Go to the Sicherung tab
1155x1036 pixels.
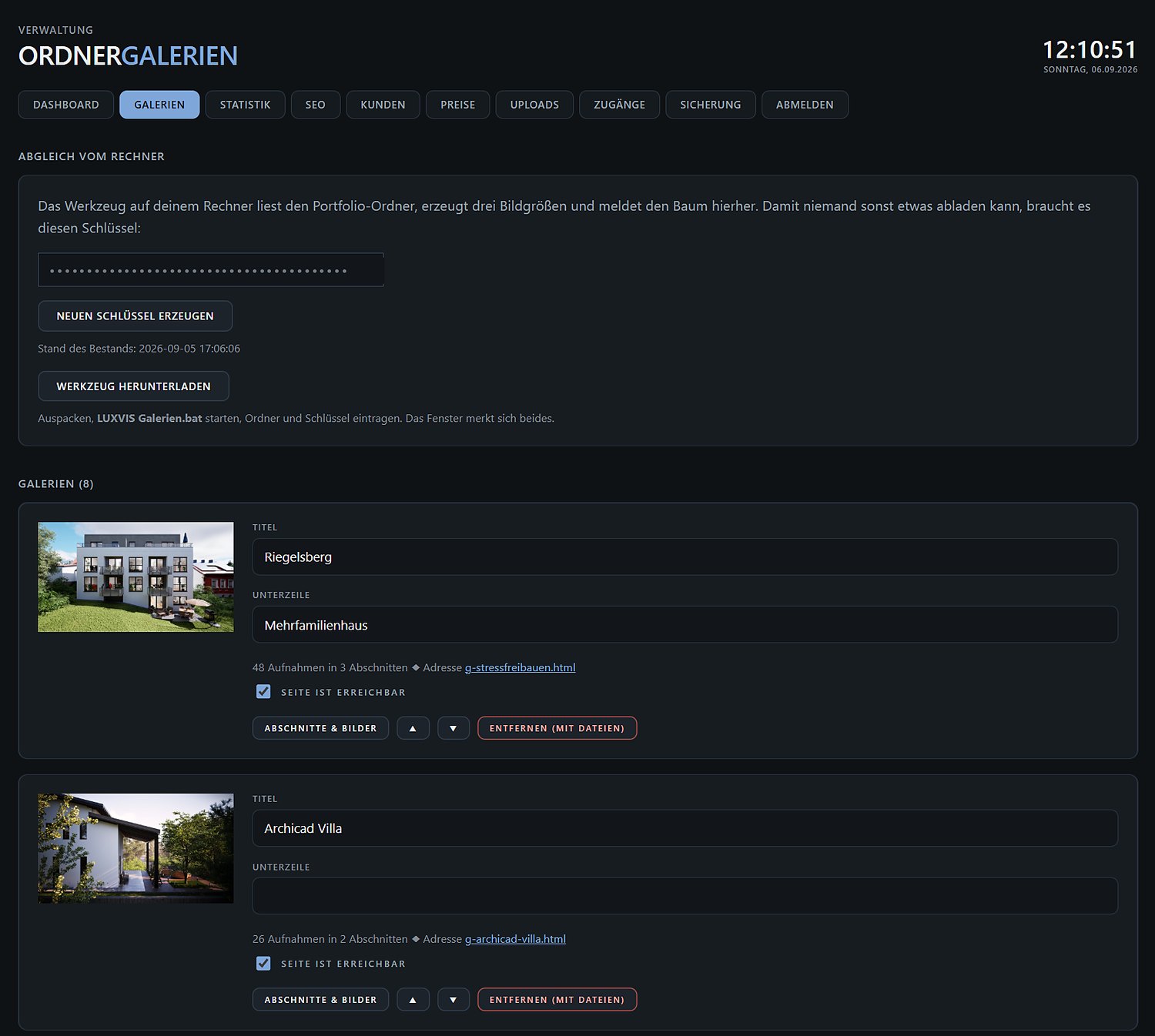(711, 105)
